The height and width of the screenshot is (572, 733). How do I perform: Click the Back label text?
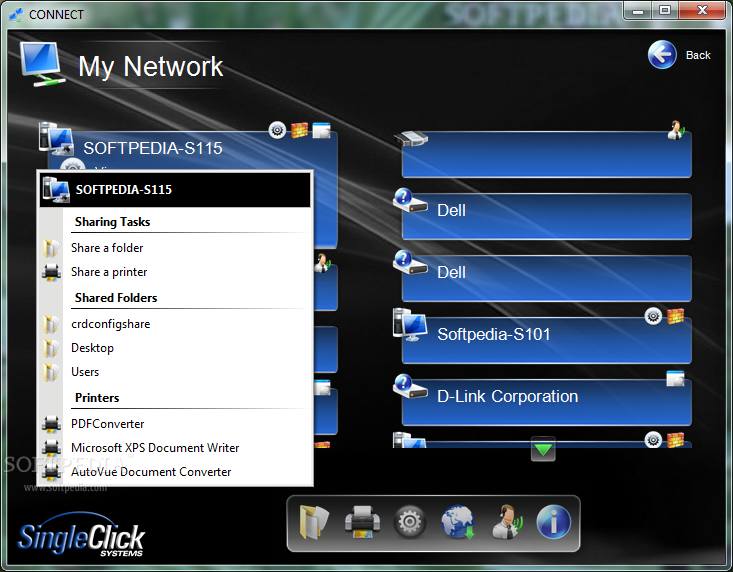(698, 55)
